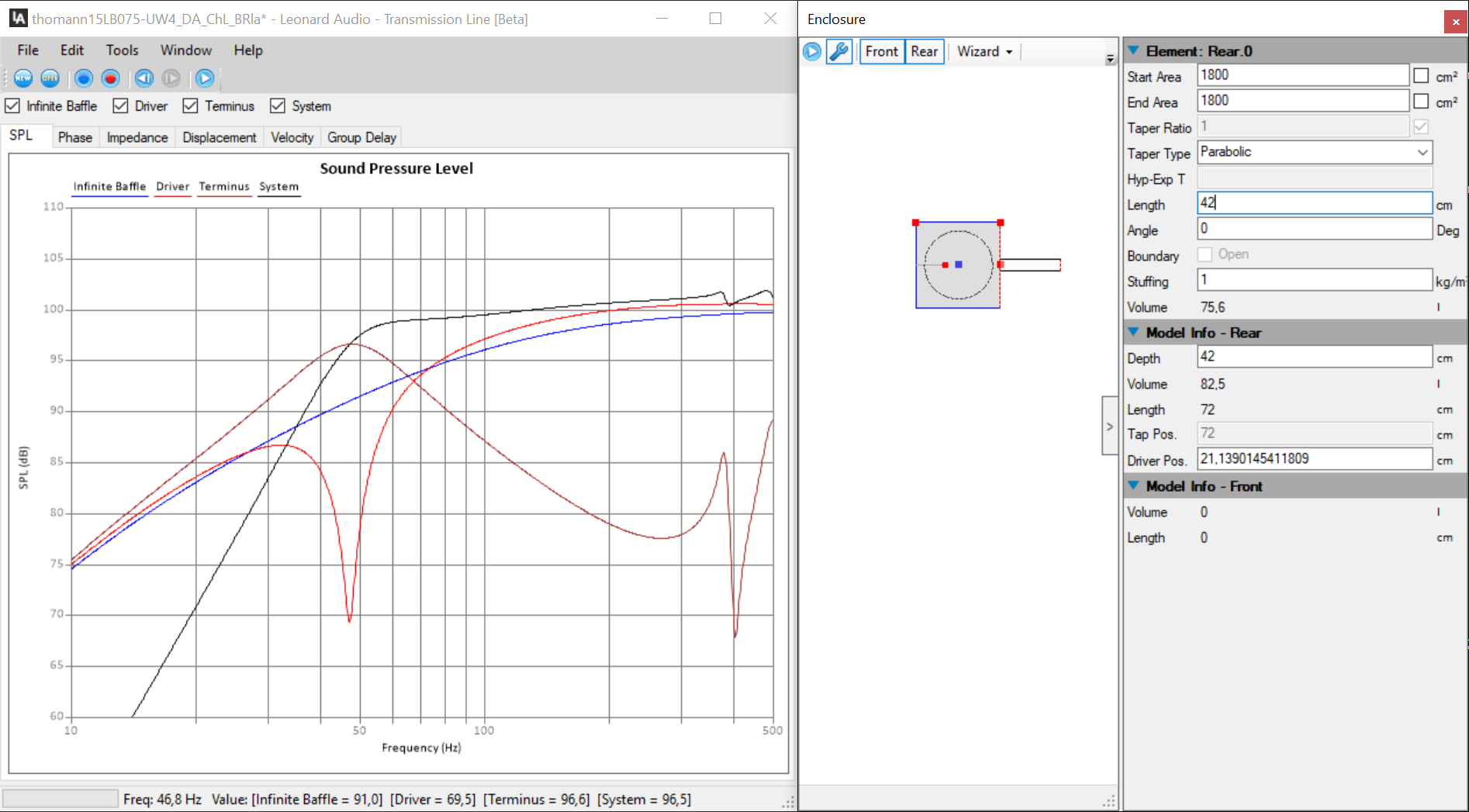
Task: Collapse the Model Info - Rear section
Action: (x=1133, y=333)
